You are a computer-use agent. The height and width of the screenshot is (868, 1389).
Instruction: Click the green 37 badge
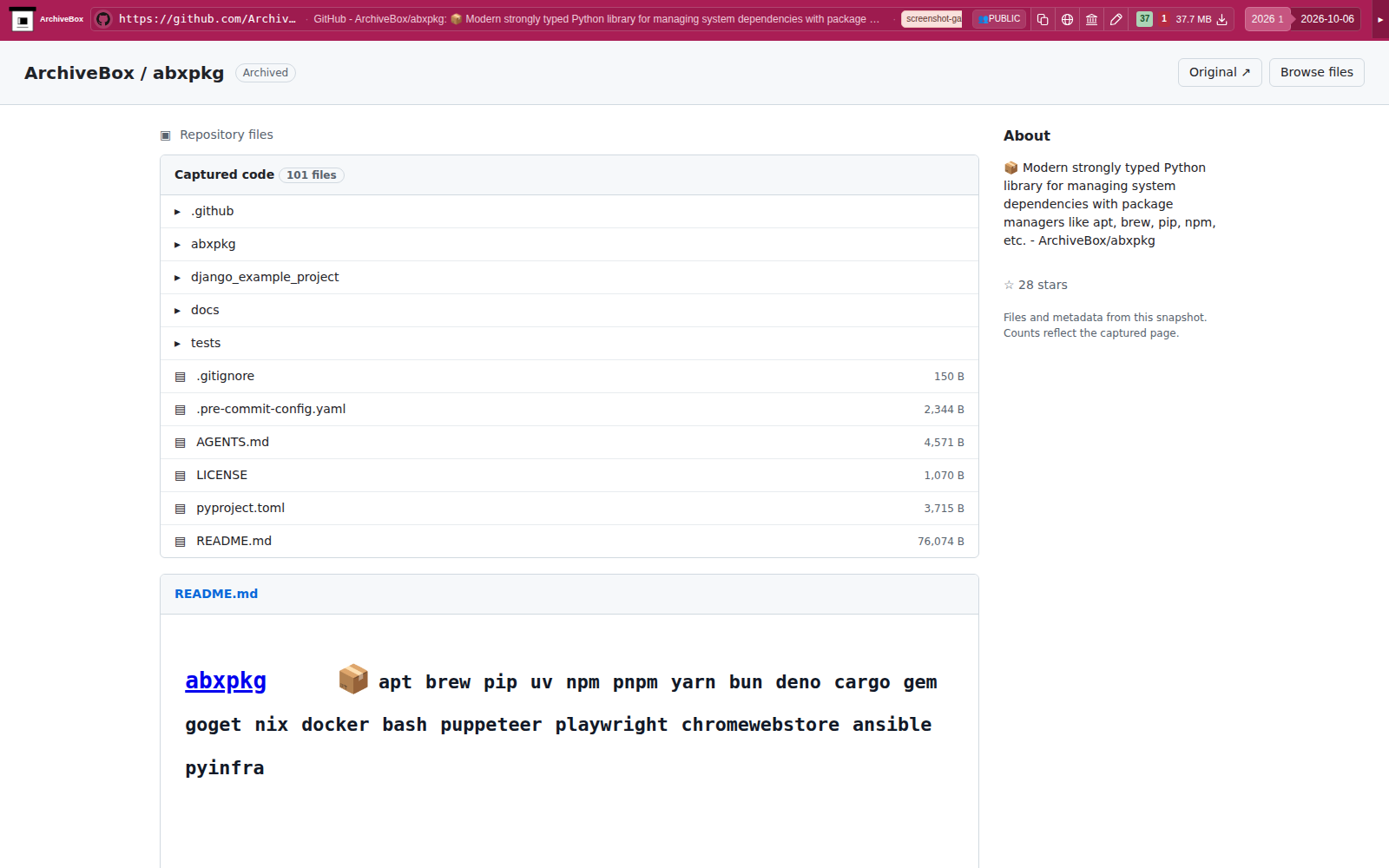[x=1144, y=19]
